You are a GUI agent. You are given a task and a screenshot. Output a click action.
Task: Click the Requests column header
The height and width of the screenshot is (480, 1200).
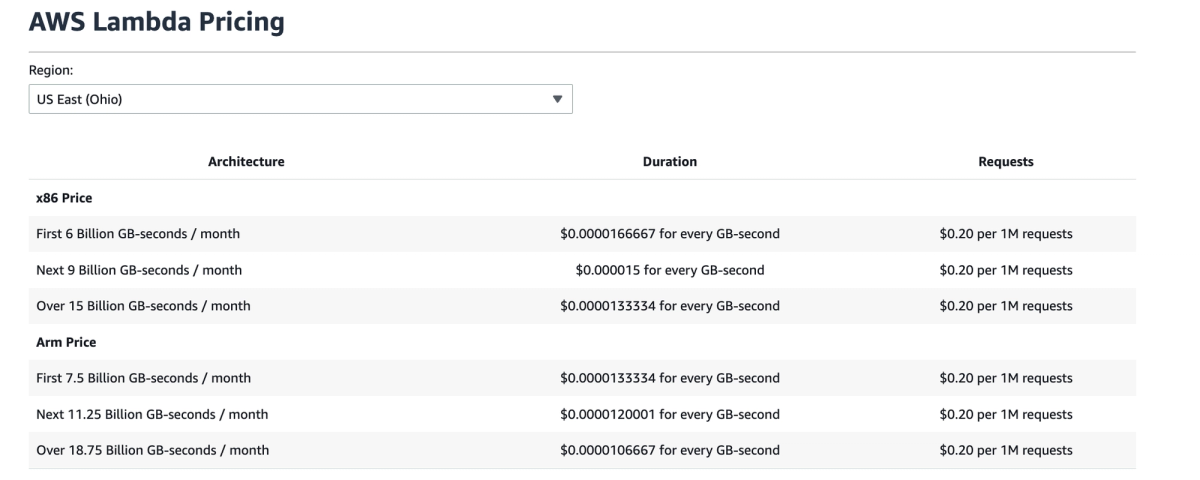pos(1006,161)
